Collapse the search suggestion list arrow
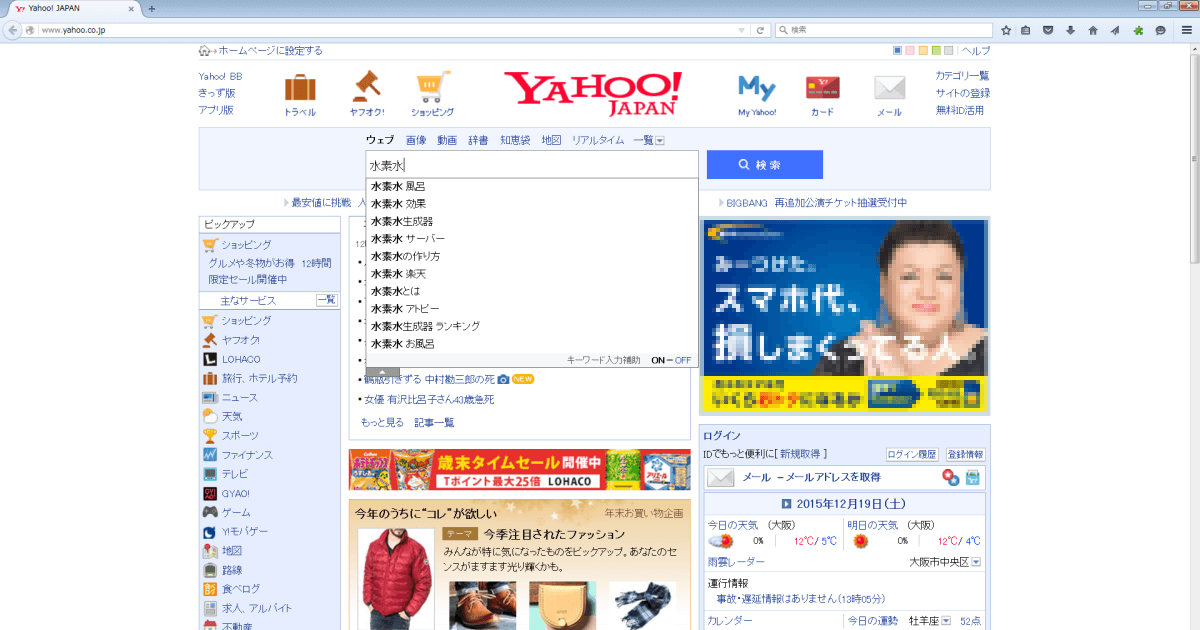The image size is (1200, 630). click(383, 372)
